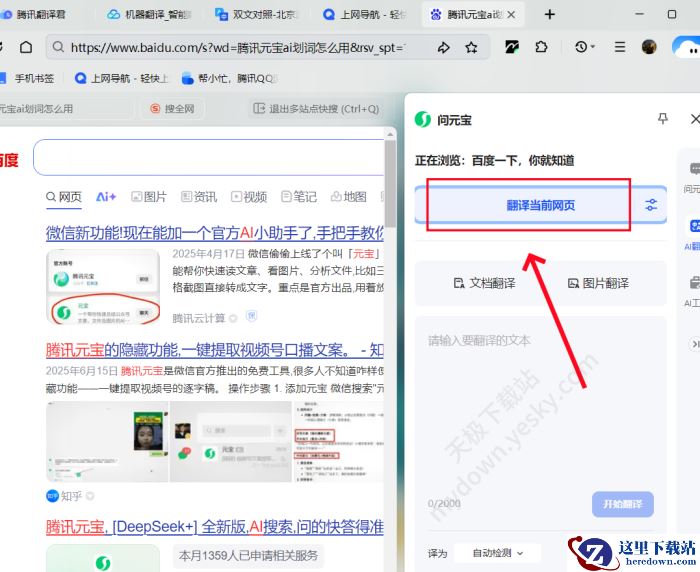Click the 问元宝 logo icon
The width and height of the screenshot is (700, 572).
pos(422,119)
